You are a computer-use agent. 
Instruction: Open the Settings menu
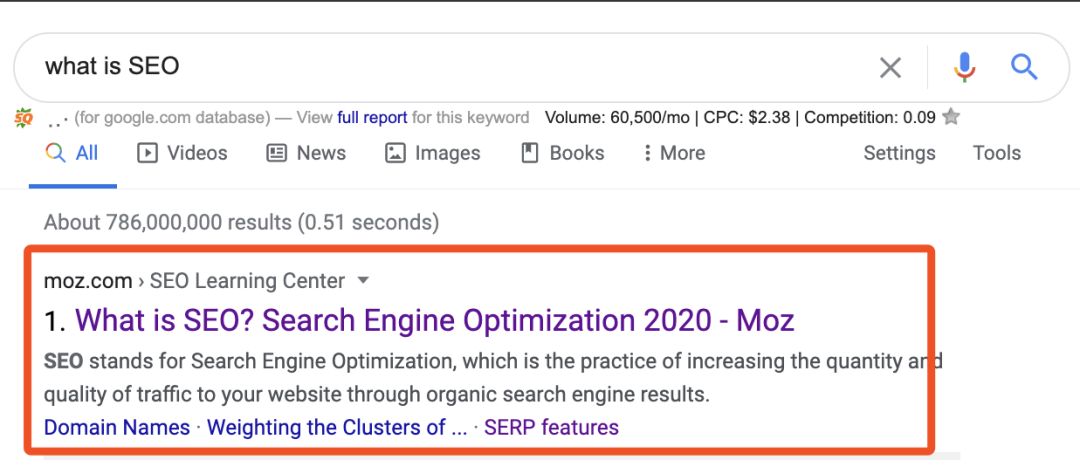click(900, 153)
